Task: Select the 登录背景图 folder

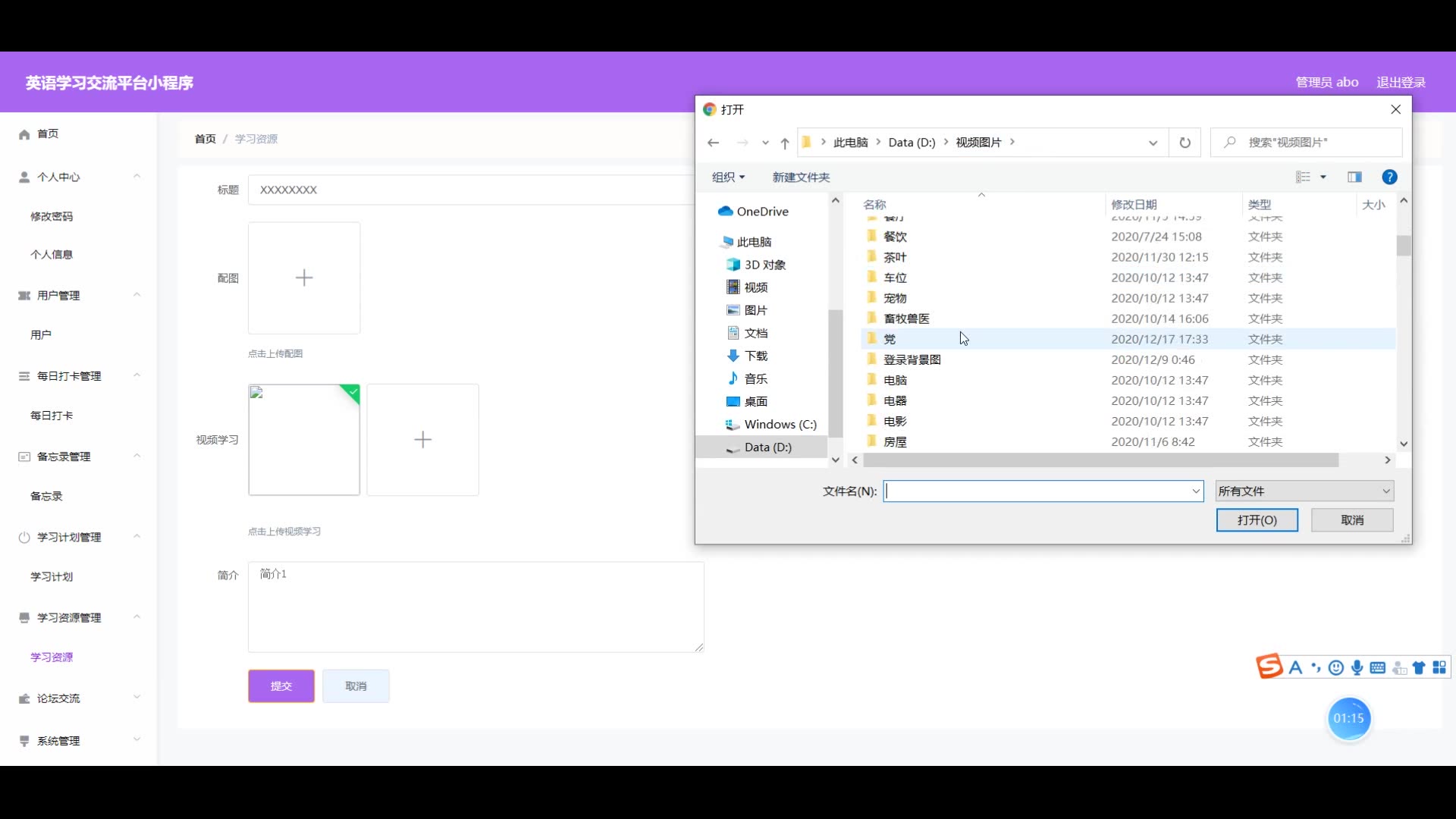Action: click(x=912, y=359)
